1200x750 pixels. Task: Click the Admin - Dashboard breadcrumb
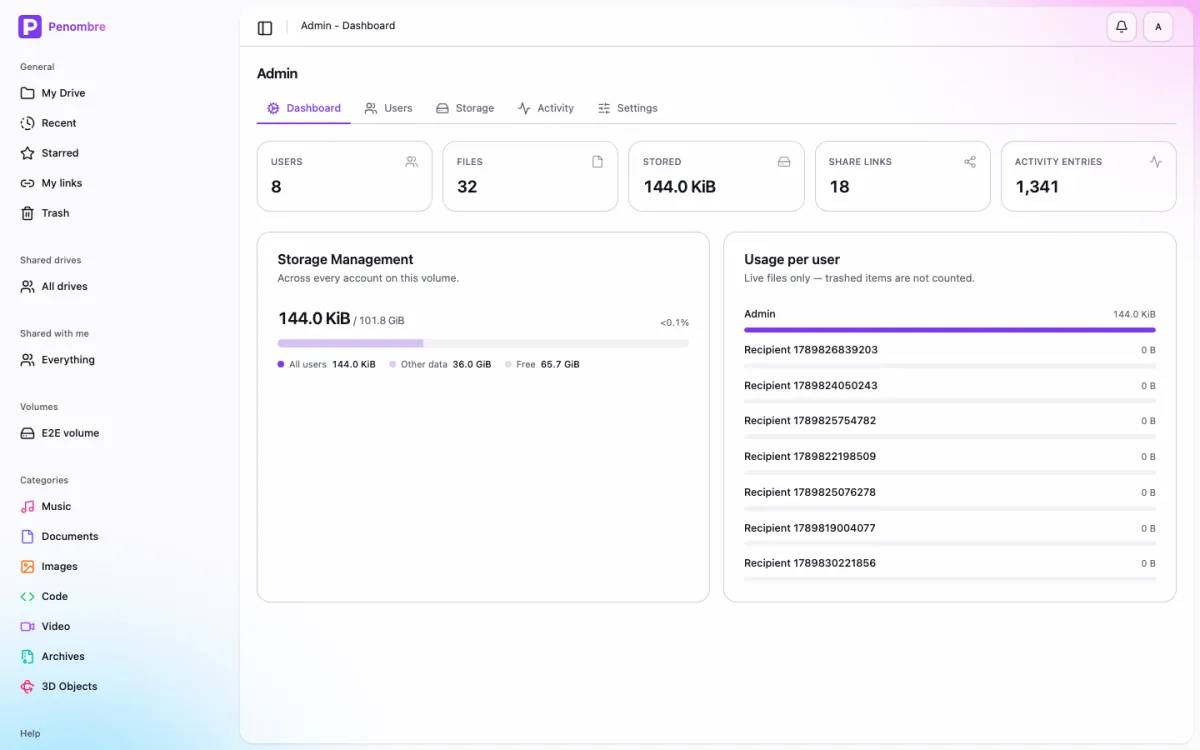coord(348,26)
